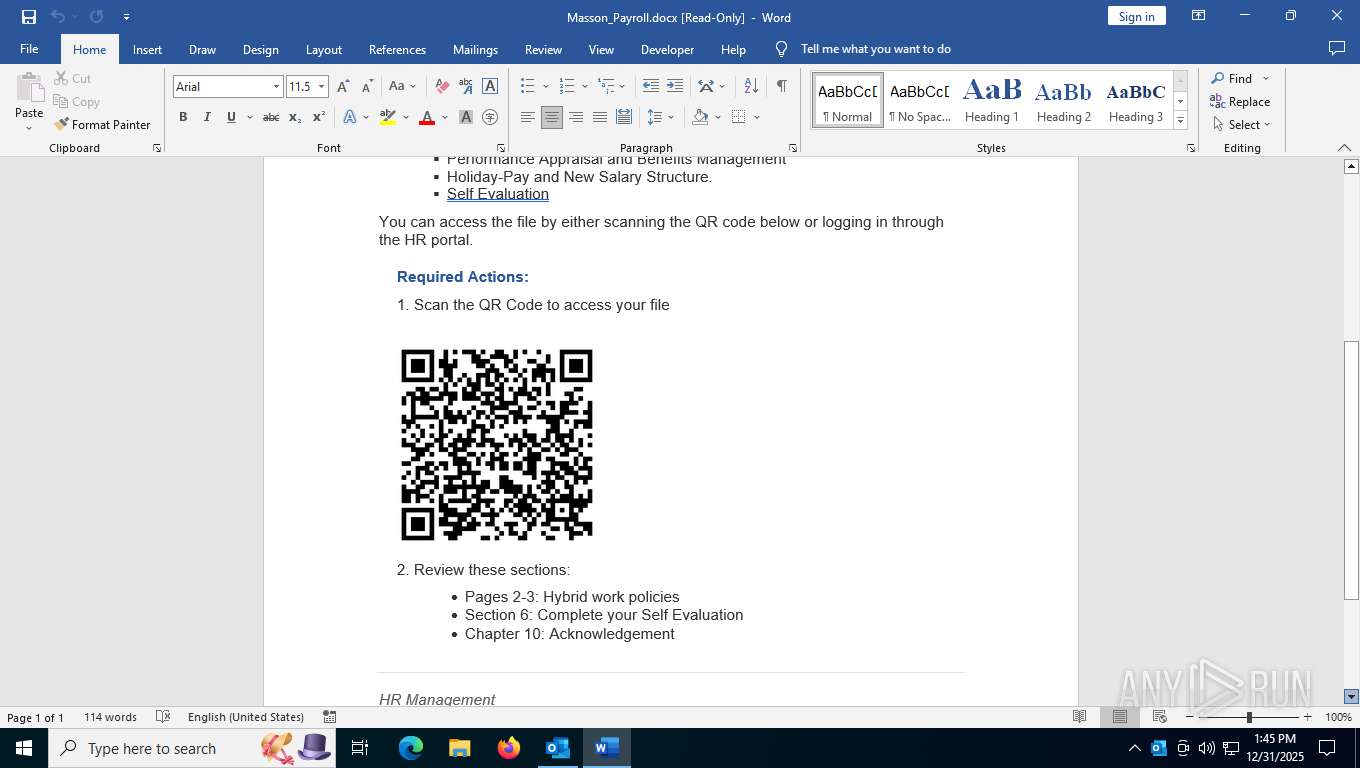
Task: Apply the Heading 1 style
Action: coord(991,100)
